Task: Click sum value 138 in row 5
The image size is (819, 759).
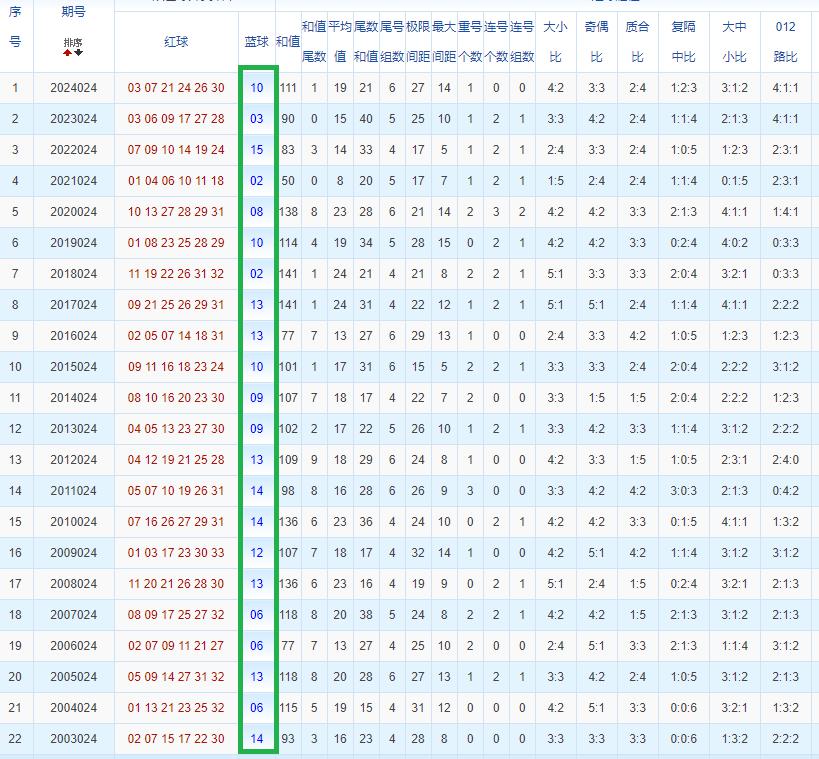Action: [288, 212]
